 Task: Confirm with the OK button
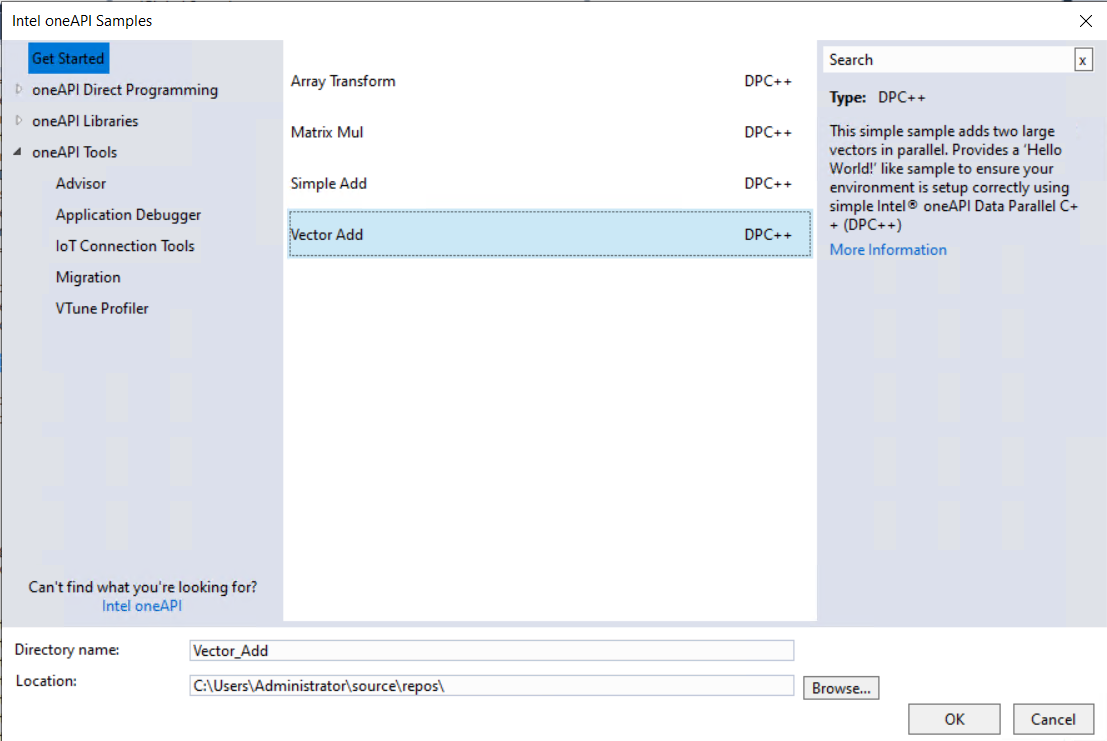(x=954, y=719)
